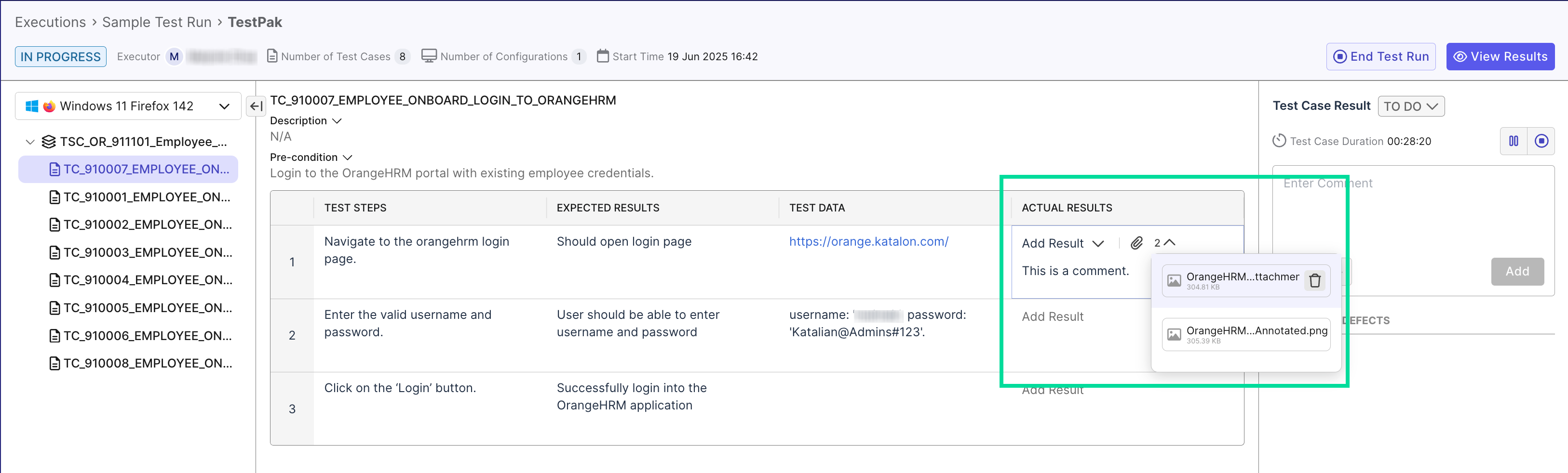Click the collapse sidebar arrow icon
The image size is (1568, 473).
pyautogui.click(x=256, y=106)
